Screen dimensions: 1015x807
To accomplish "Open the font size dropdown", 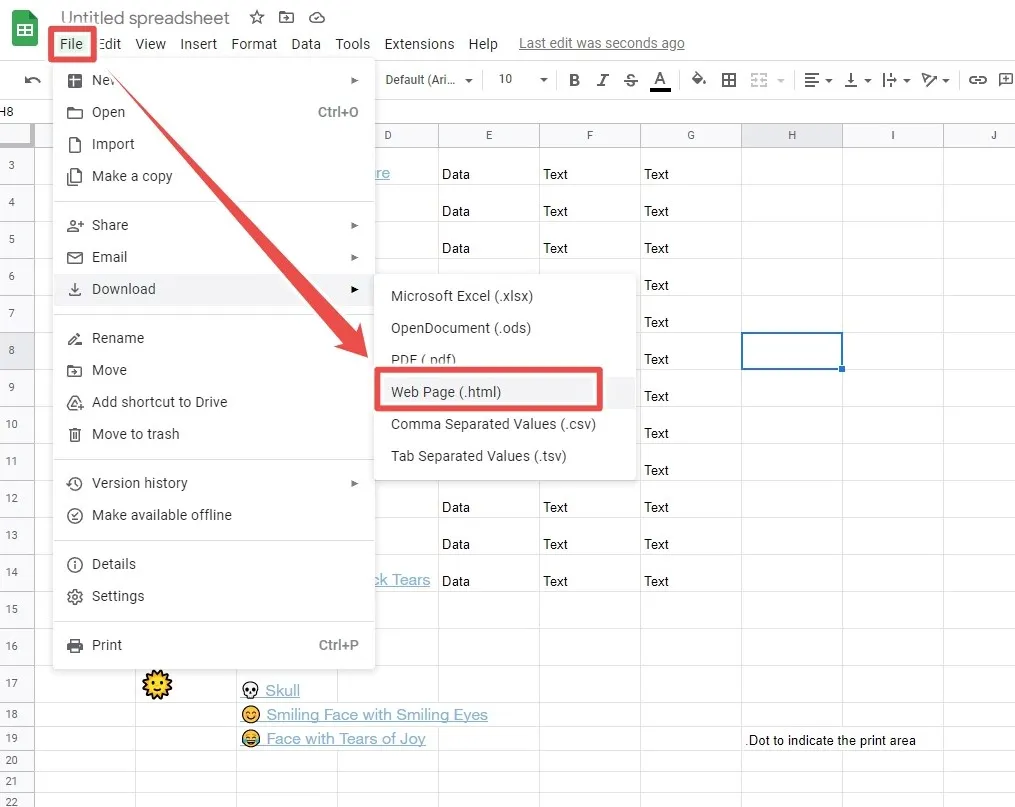I will pyautogui.click(x=523, y=80).
